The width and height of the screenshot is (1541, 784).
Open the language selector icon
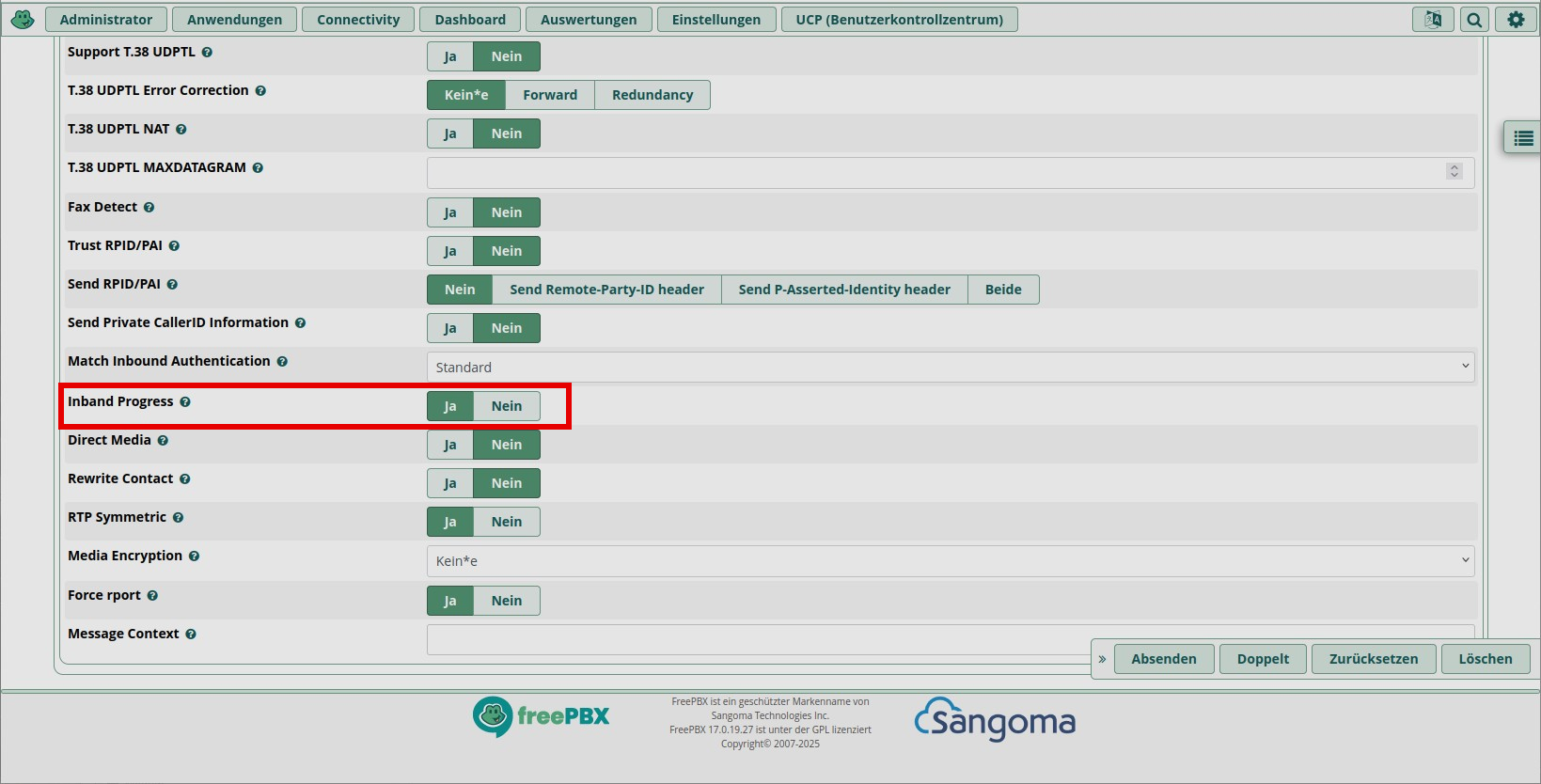click(1433, 19)
